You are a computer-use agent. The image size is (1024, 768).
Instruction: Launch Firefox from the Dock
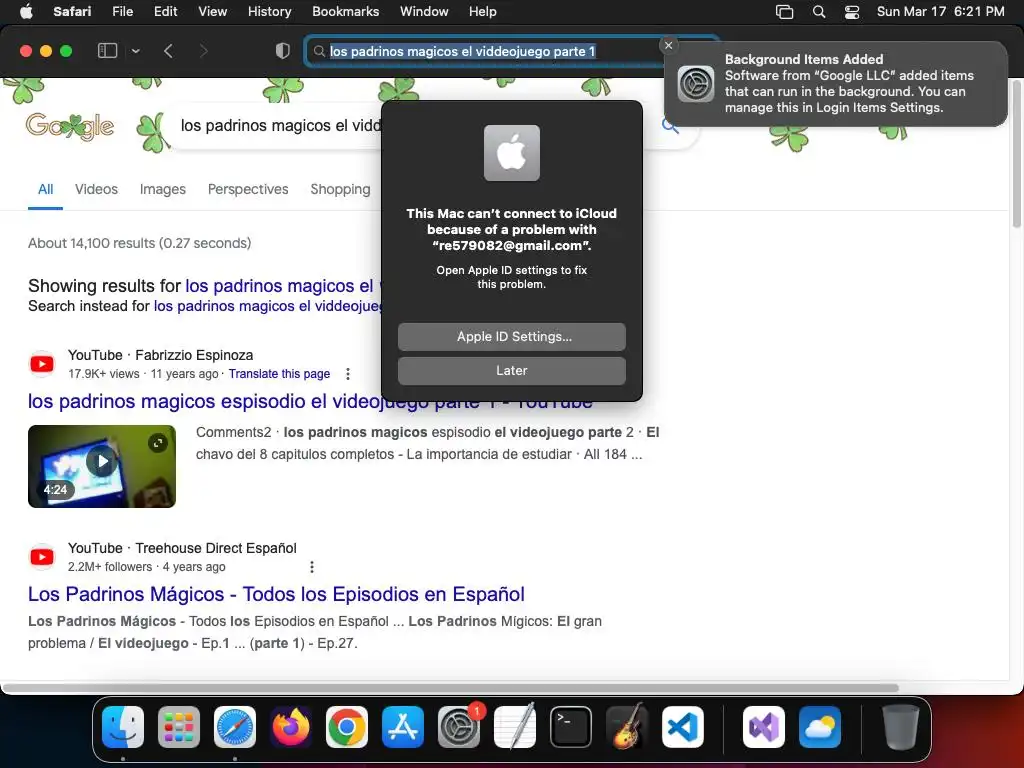tap(291, 727)
